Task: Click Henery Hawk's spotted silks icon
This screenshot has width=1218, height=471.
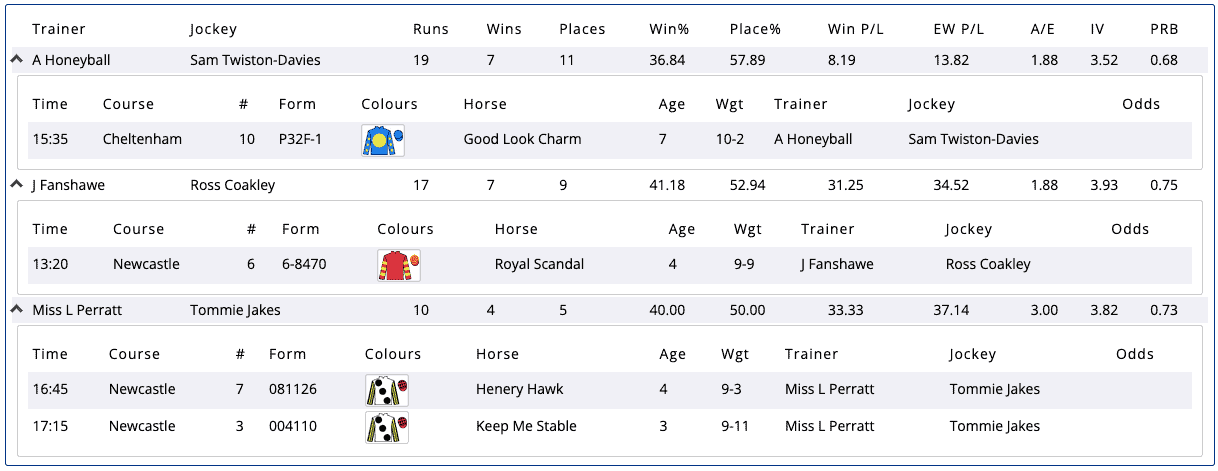Action: [x=387, y=390]
